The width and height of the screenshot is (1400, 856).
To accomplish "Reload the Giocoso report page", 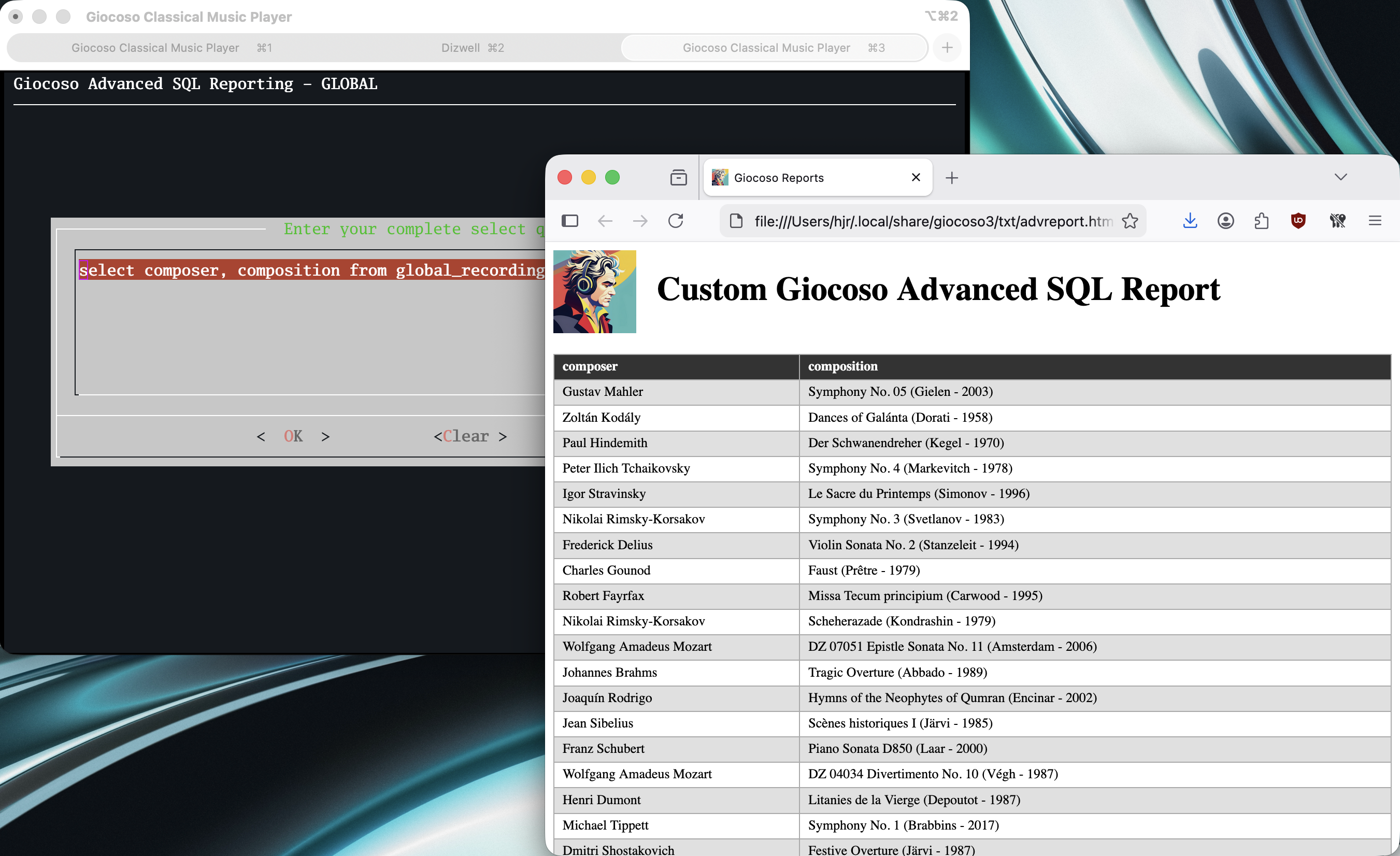I will pos(676,221).
